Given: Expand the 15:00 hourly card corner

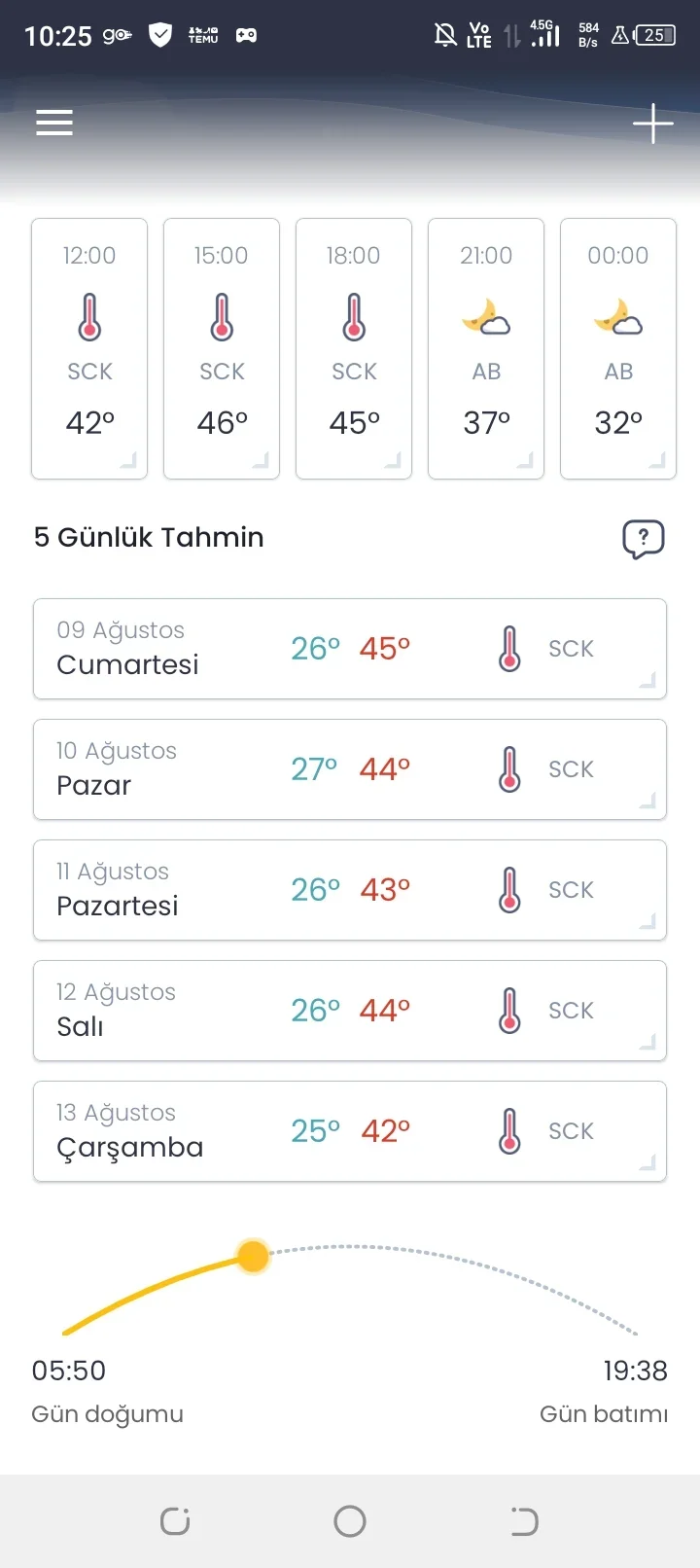Looking at the screenshot, I should (261, 460).
